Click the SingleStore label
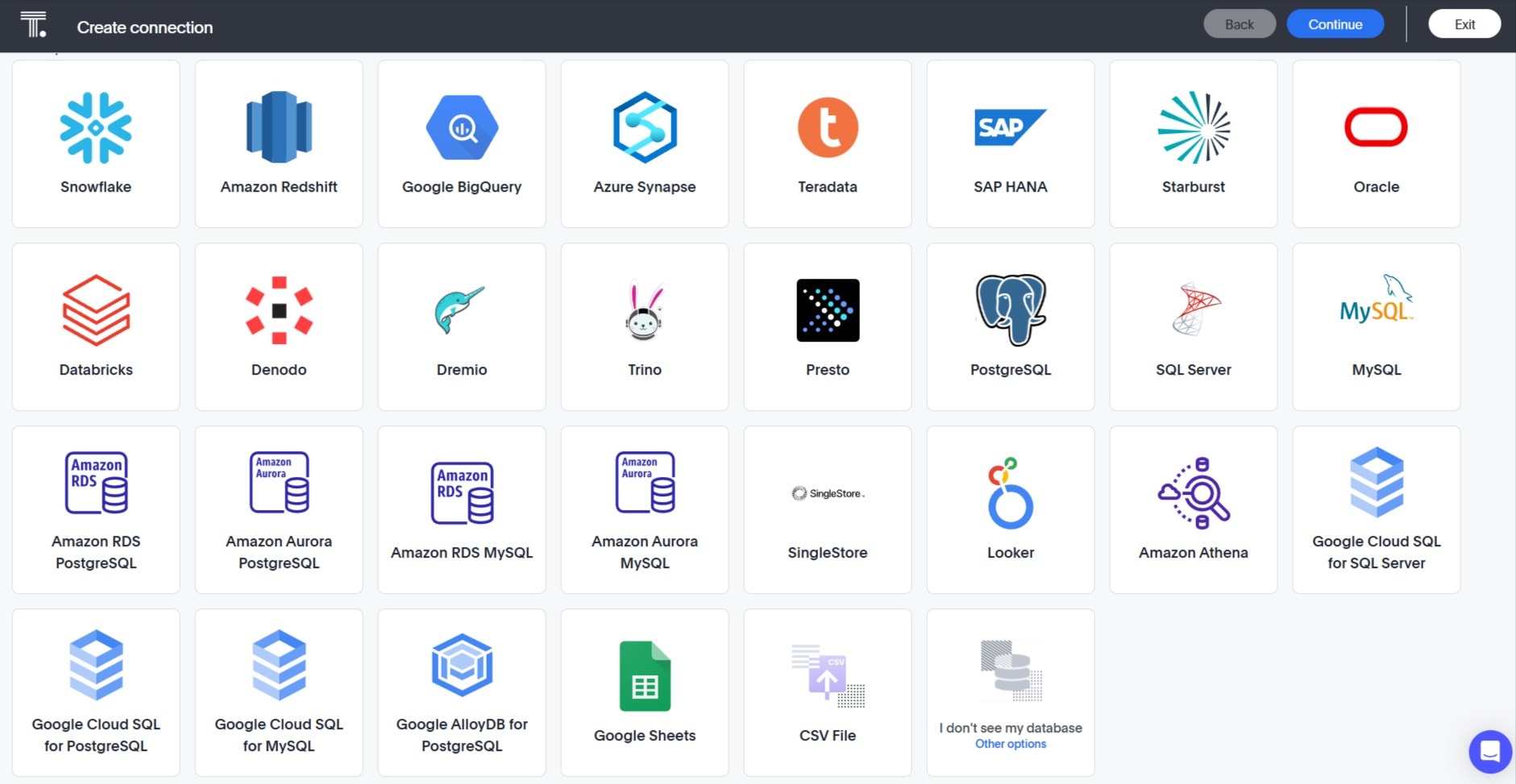Screen dimensions: 1516x784 [828, 553]
